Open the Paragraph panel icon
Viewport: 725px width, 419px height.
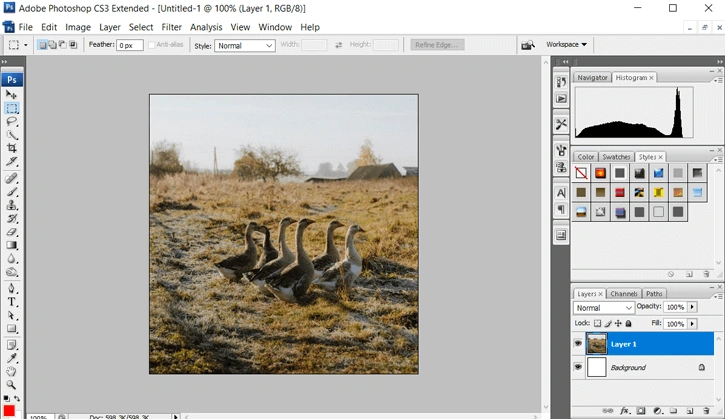click(x=561, y=209)
